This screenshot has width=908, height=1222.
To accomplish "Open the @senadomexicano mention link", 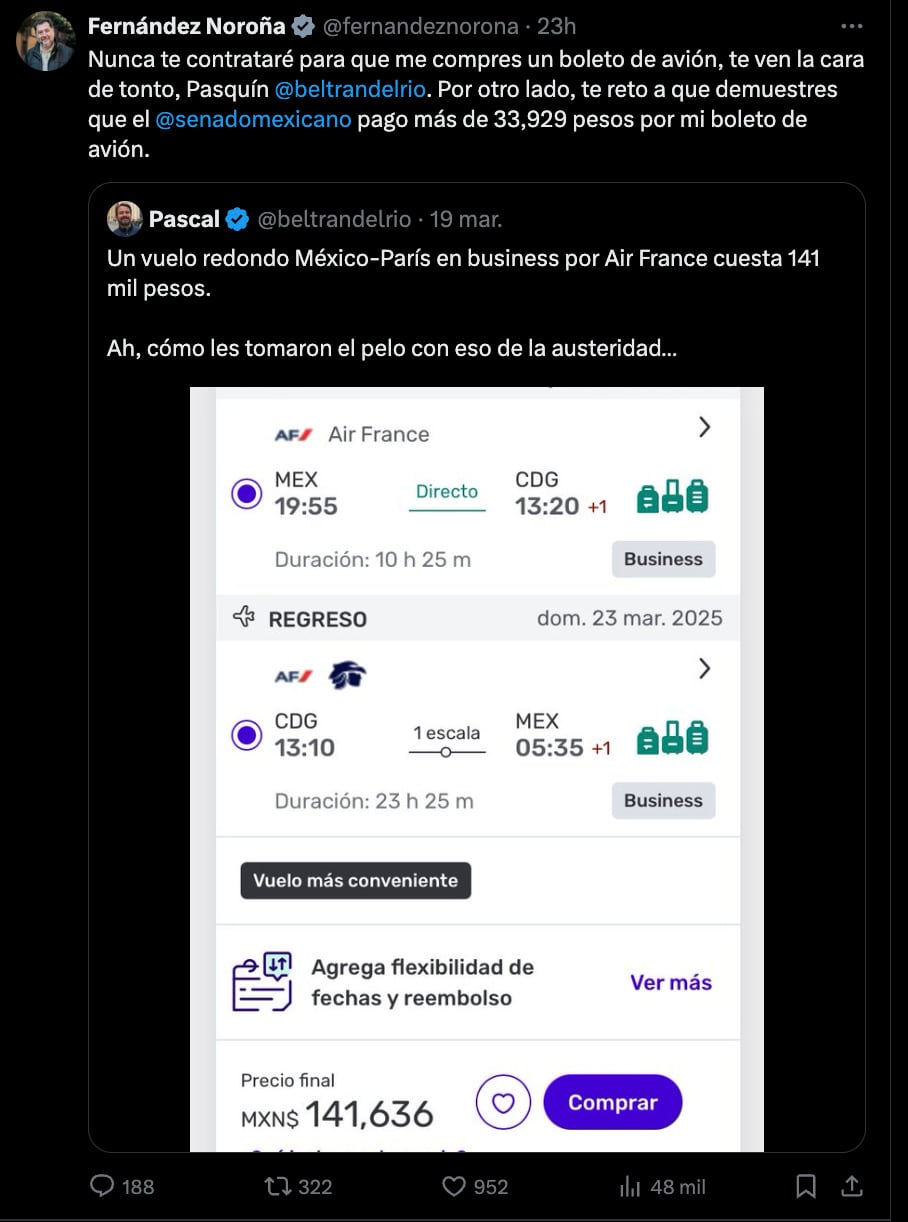I will [254, 120].
